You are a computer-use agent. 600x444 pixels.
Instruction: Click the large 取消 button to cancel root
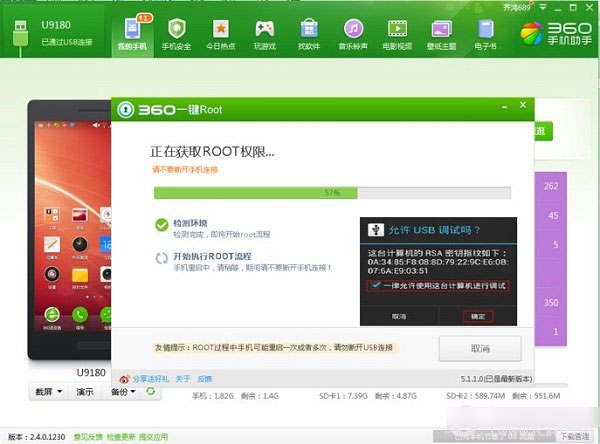coord(480,349)
